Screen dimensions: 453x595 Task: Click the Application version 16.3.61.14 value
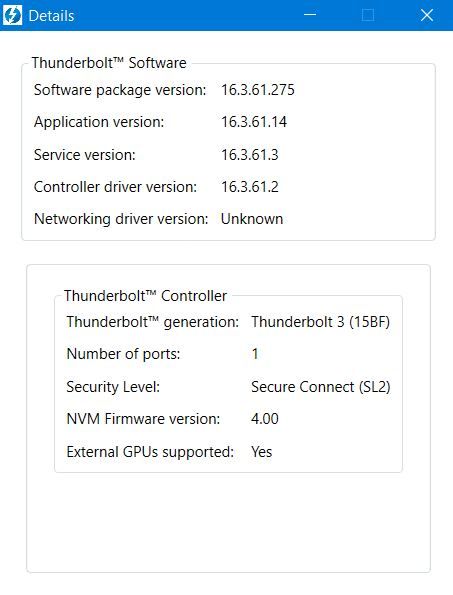point(254,122)
